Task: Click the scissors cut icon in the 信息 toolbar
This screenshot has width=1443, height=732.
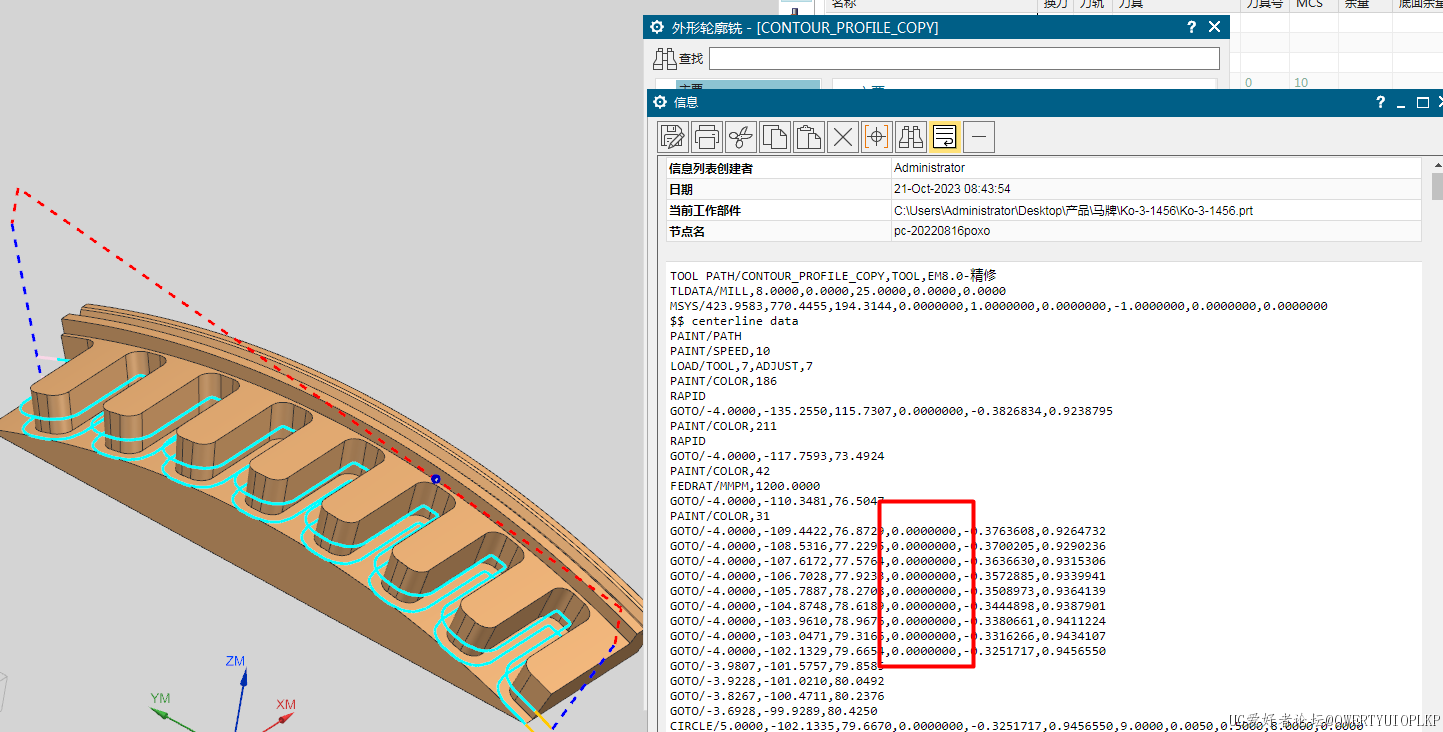Action: (741, 136)
